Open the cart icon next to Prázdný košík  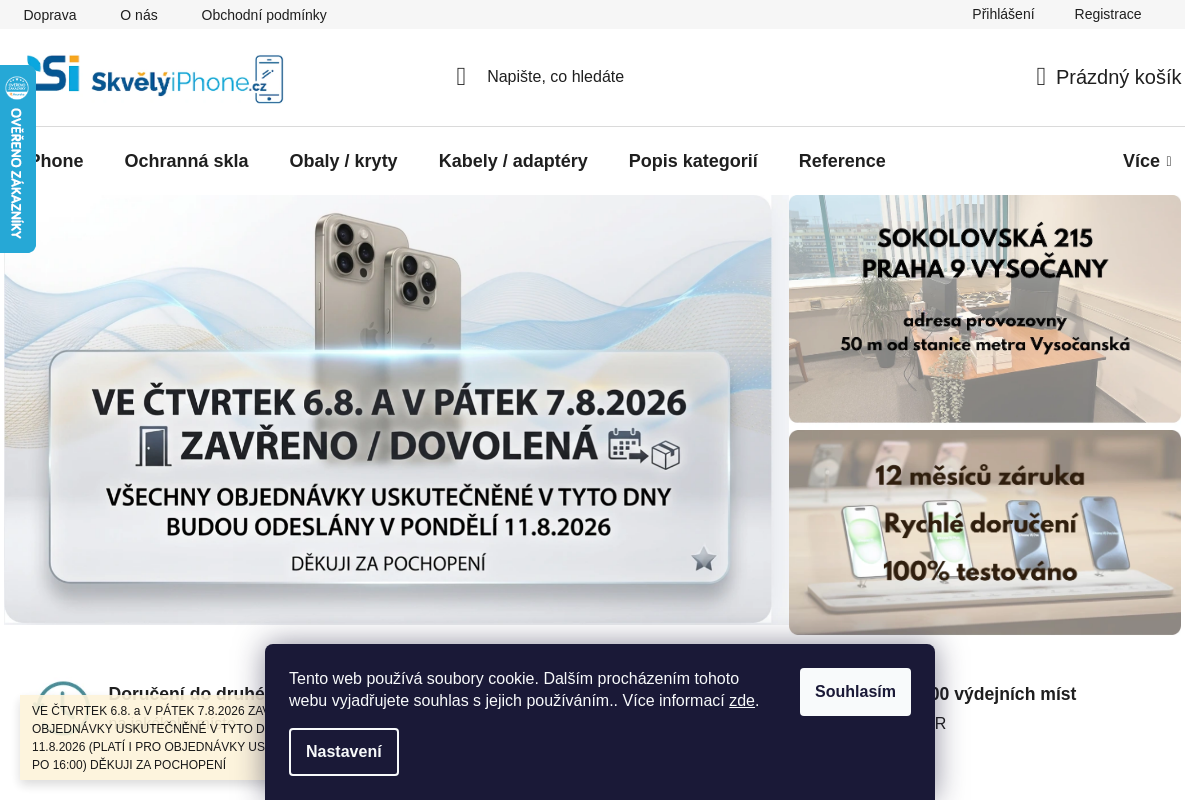point(1041,77)
